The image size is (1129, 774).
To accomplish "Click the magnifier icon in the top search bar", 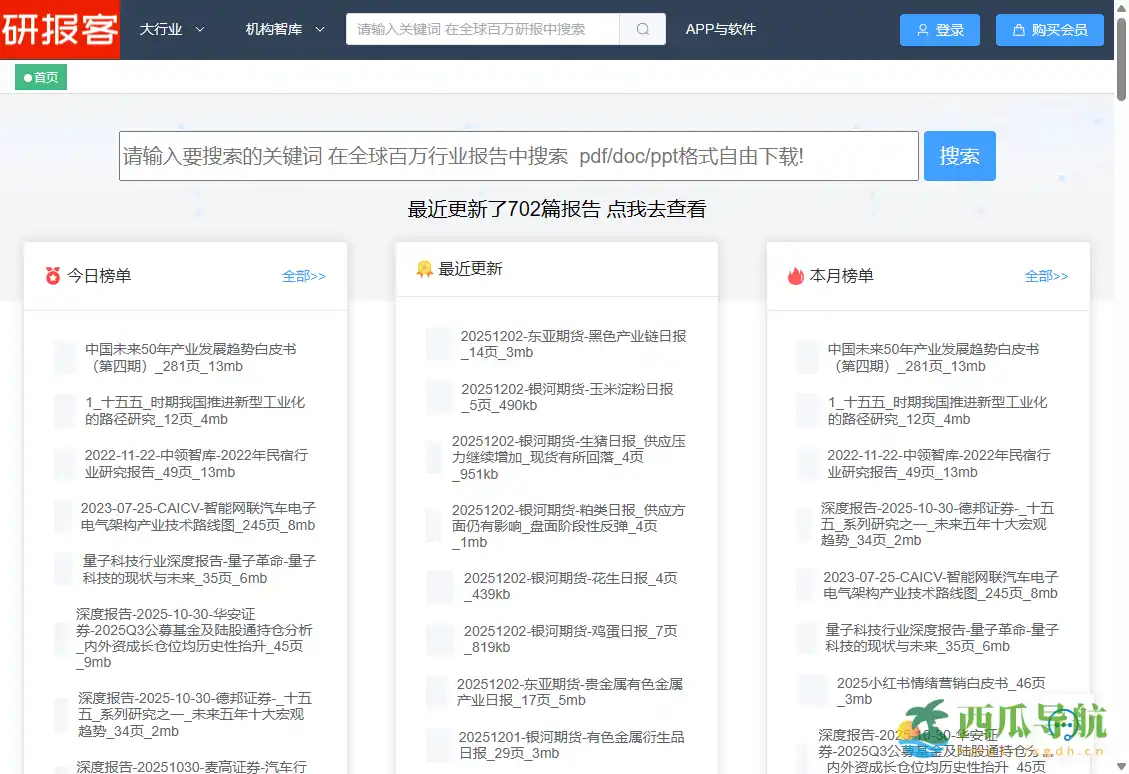I will [643, 30].
